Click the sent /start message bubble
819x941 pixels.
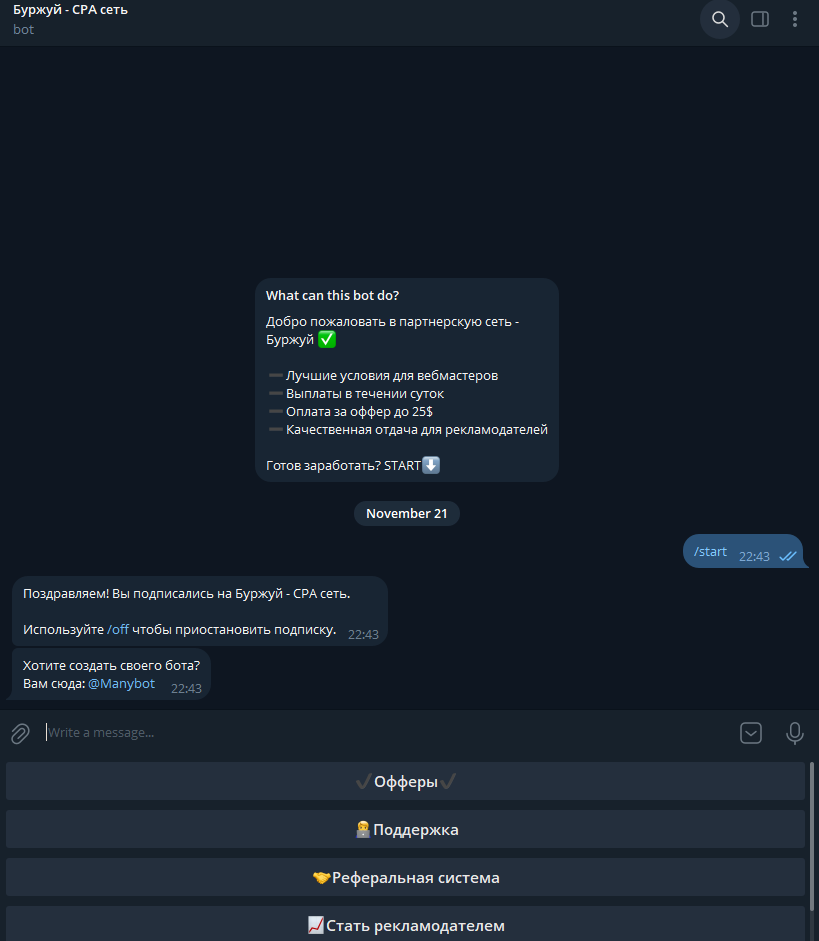(x=743, y=551)
